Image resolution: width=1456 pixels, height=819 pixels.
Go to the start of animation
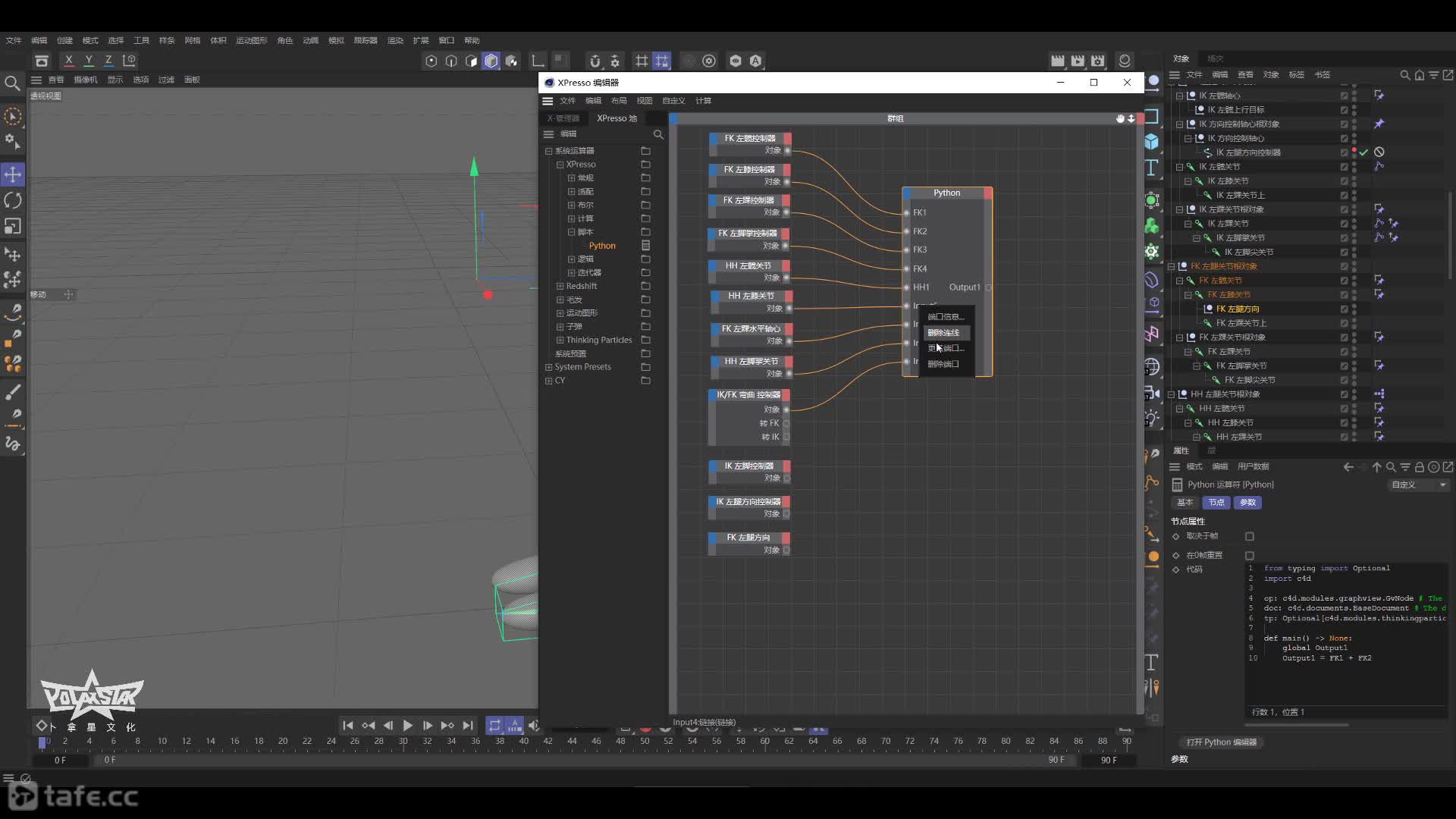point(348,726)
